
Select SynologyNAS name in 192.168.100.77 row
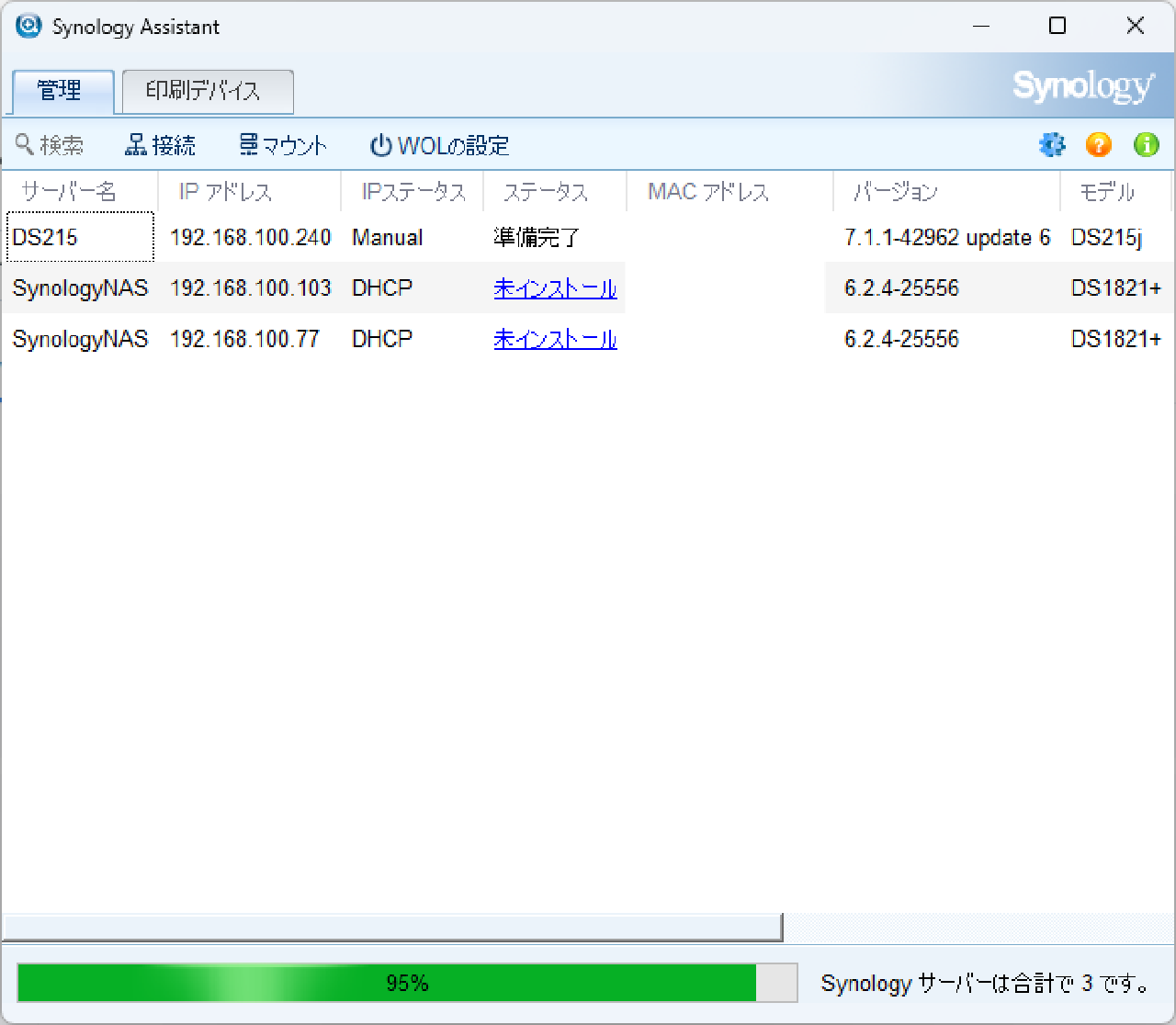tap(80, 339)
